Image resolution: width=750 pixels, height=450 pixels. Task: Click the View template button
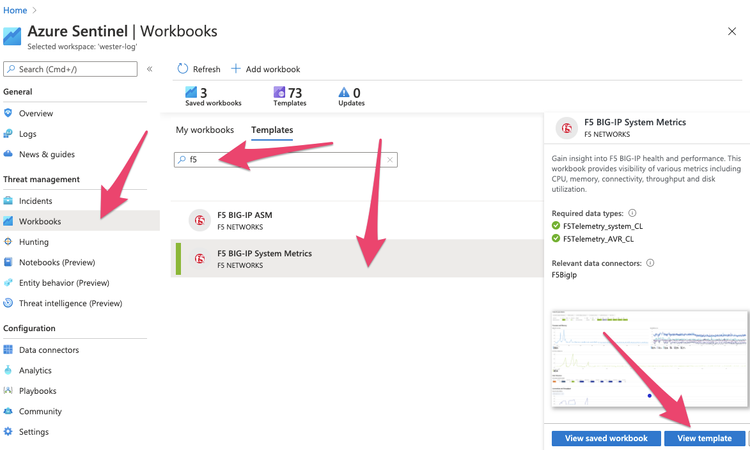tap(704, 438)
